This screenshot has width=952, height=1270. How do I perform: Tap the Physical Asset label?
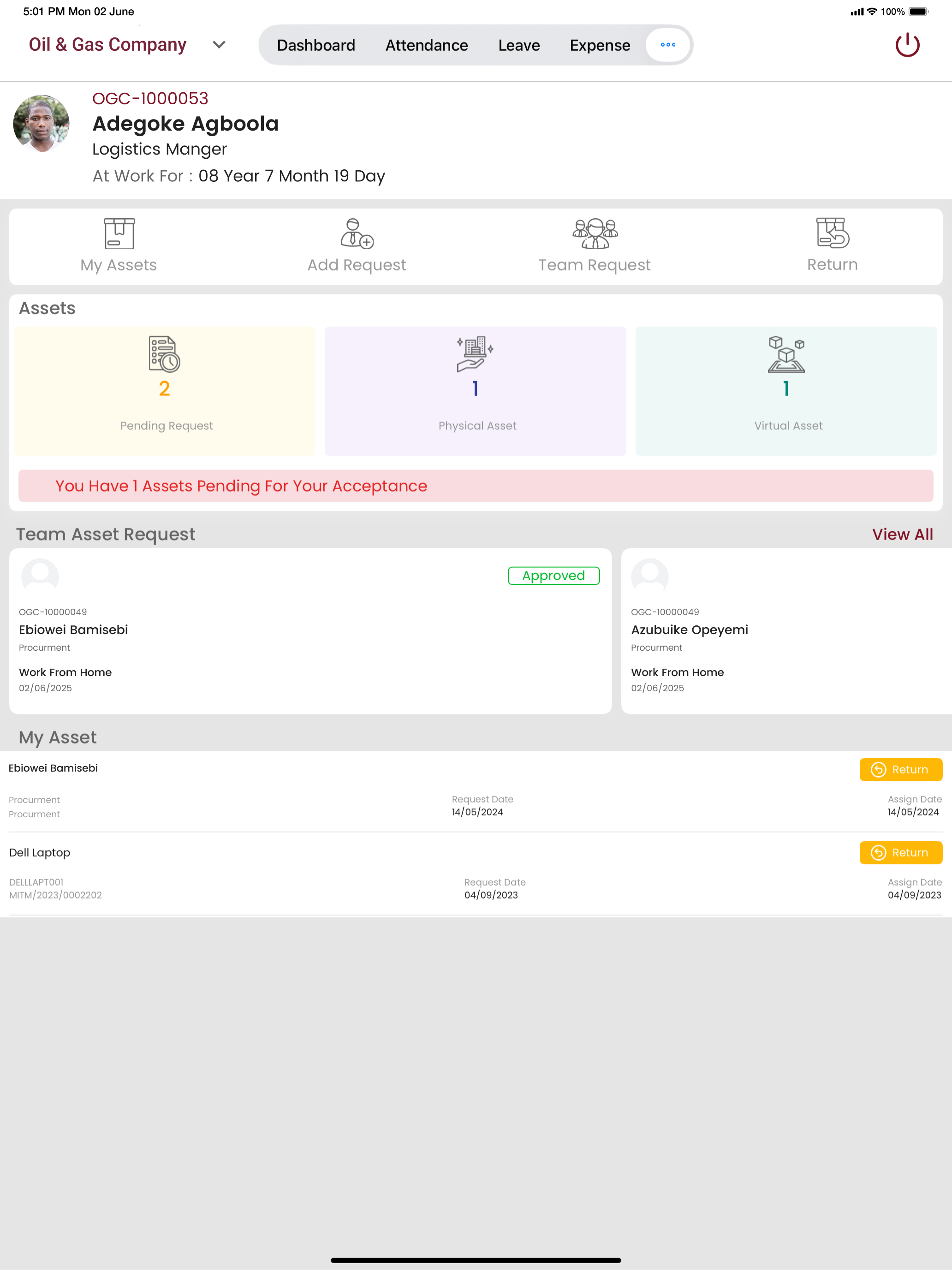pos(477,425)
